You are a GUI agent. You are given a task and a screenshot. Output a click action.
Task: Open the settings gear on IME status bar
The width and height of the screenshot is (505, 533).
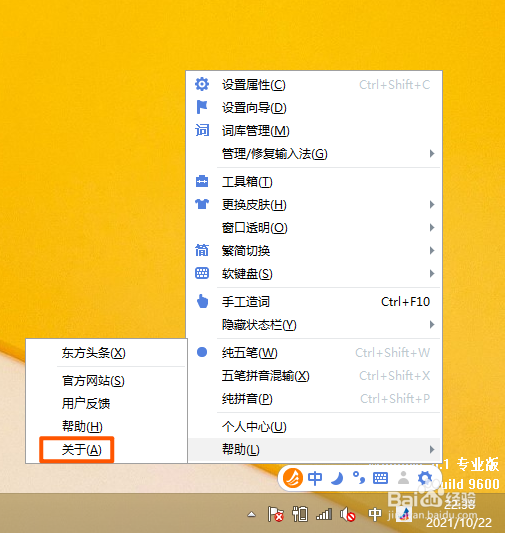click(x=425, y=478)
